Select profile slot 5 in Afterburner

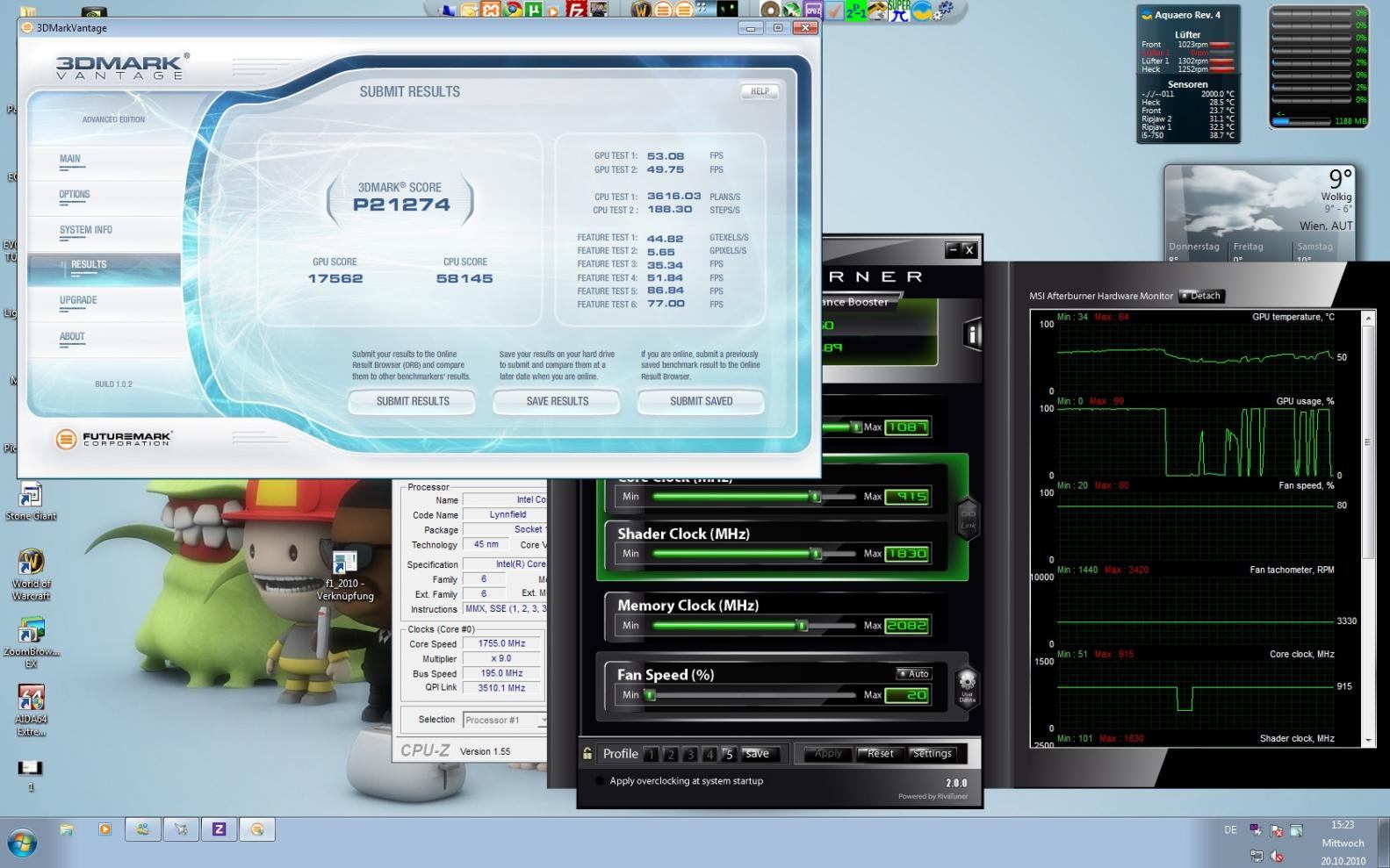click(728, 754)
